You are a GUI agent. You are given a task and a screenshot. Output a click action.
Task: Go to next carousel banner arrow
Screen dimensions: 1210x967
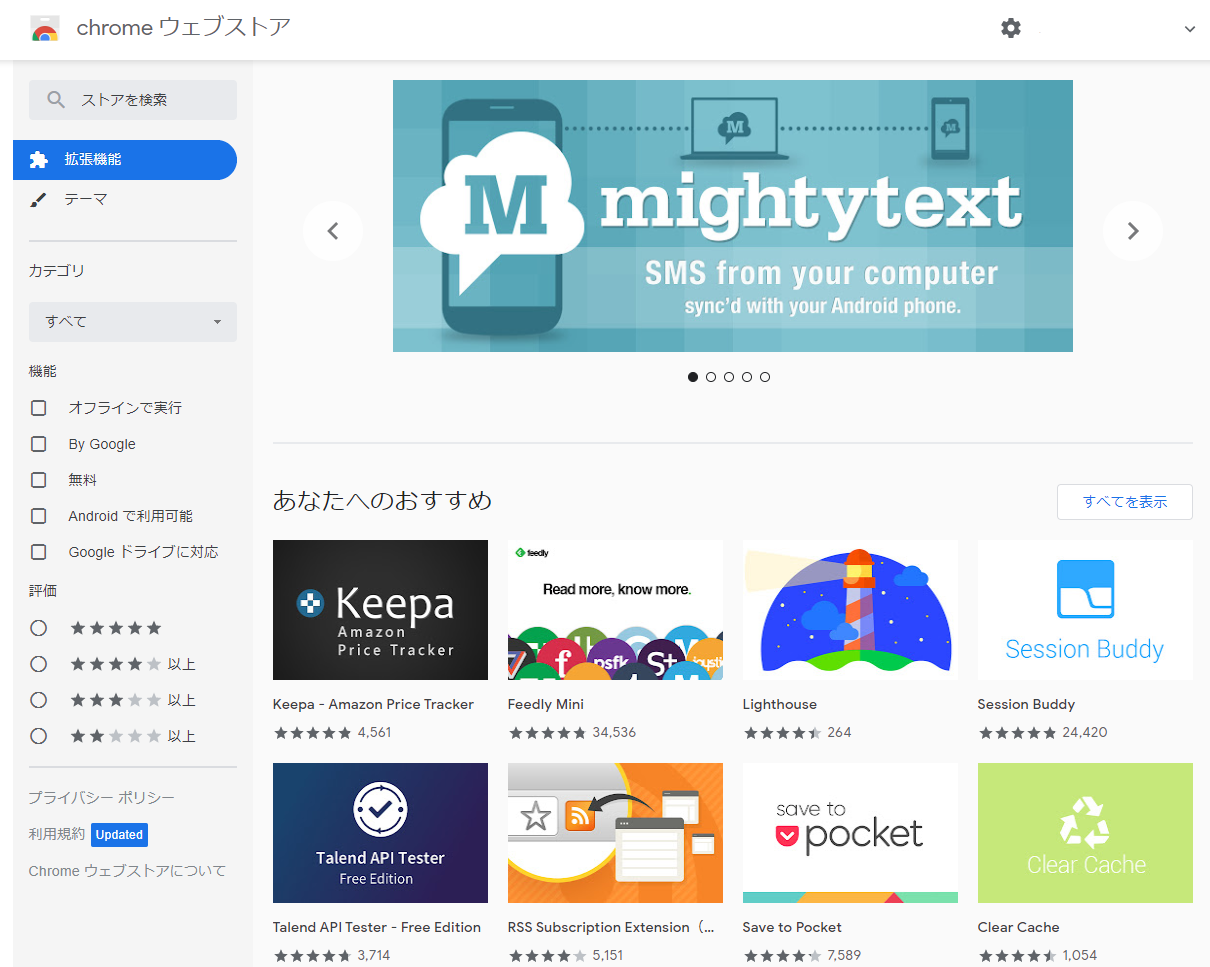pos(1132,231)
